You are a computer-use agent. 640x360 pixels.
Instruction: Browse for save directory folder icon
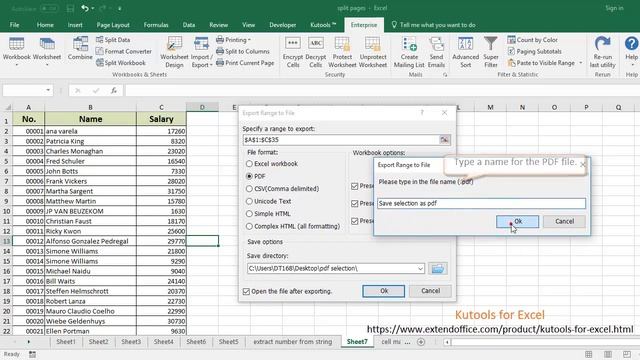pyautogui.click(x=438, y=269)
